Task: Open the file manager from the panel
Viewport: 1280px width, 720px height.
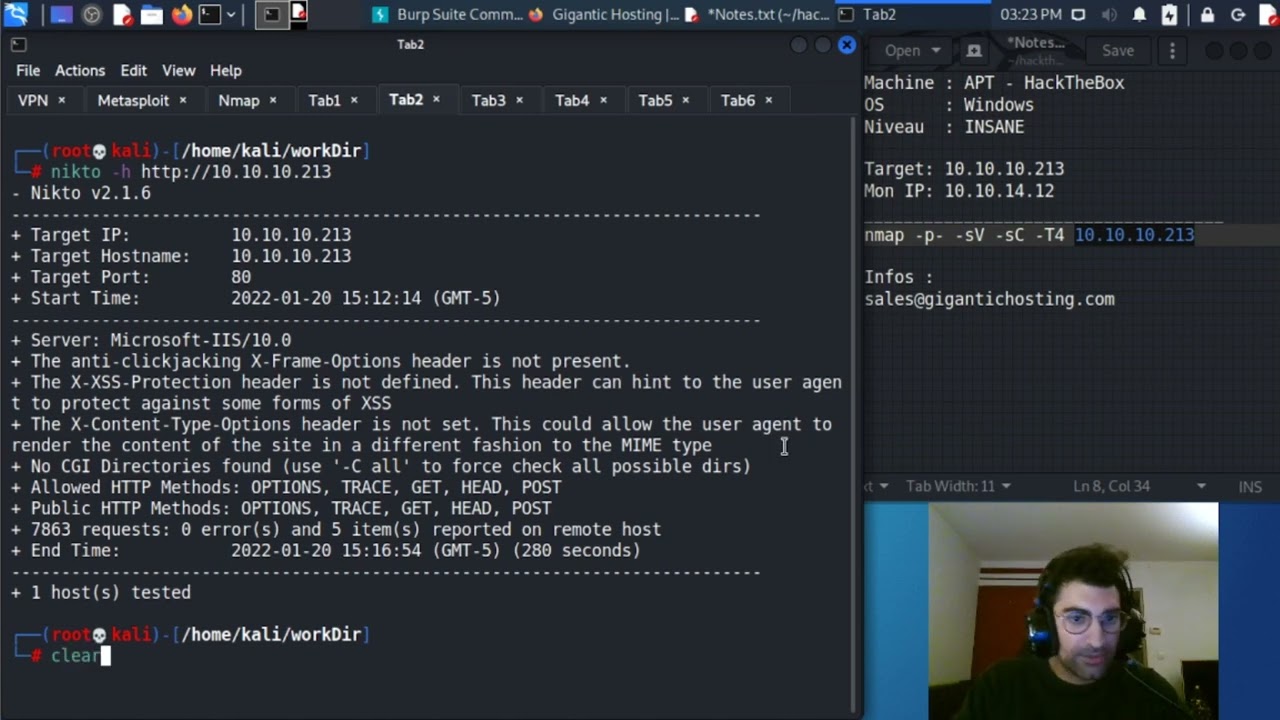Action: 152,15
